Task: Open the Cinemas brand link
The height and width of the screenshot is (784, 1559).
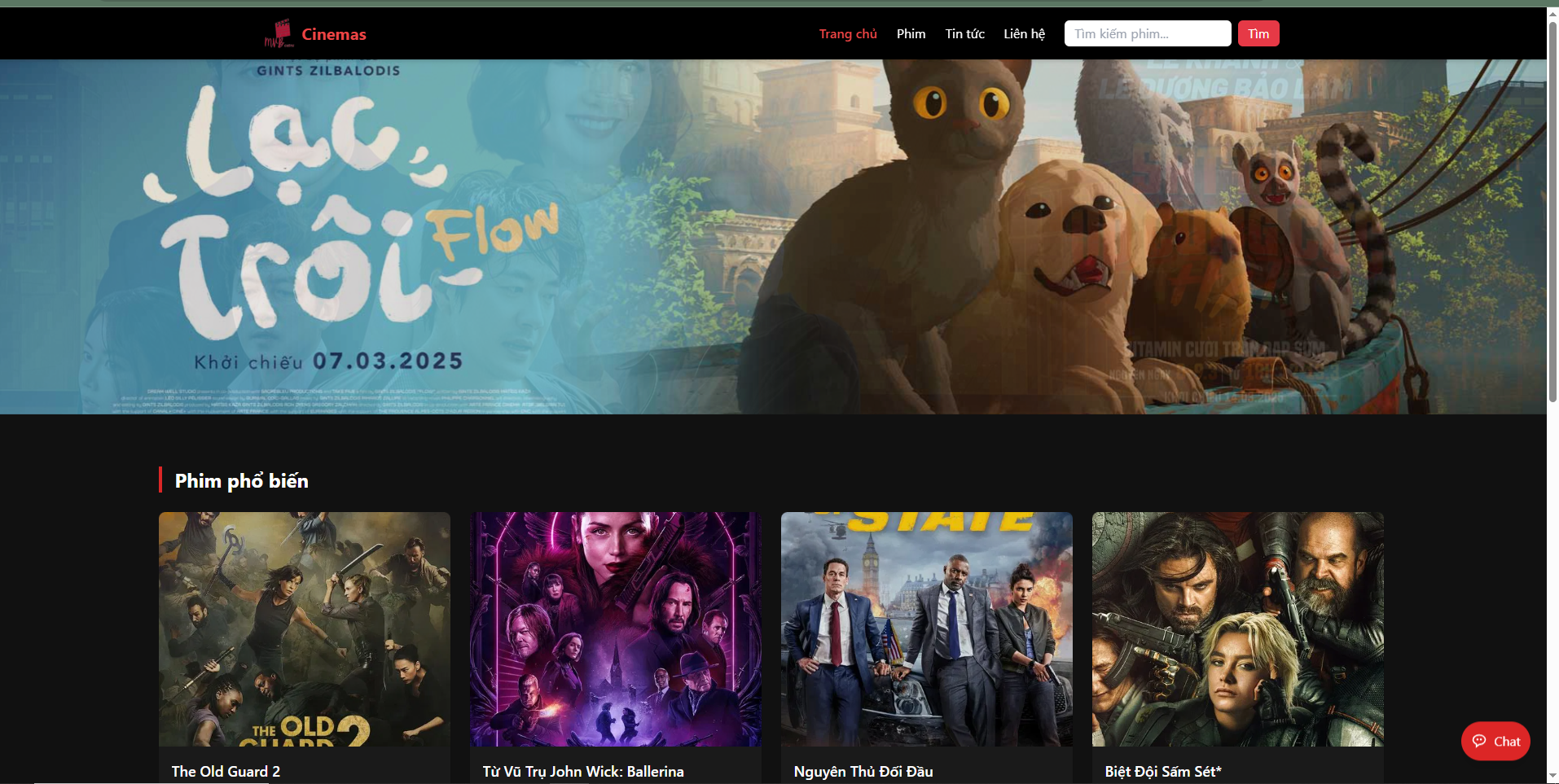Action: point(333,34)
